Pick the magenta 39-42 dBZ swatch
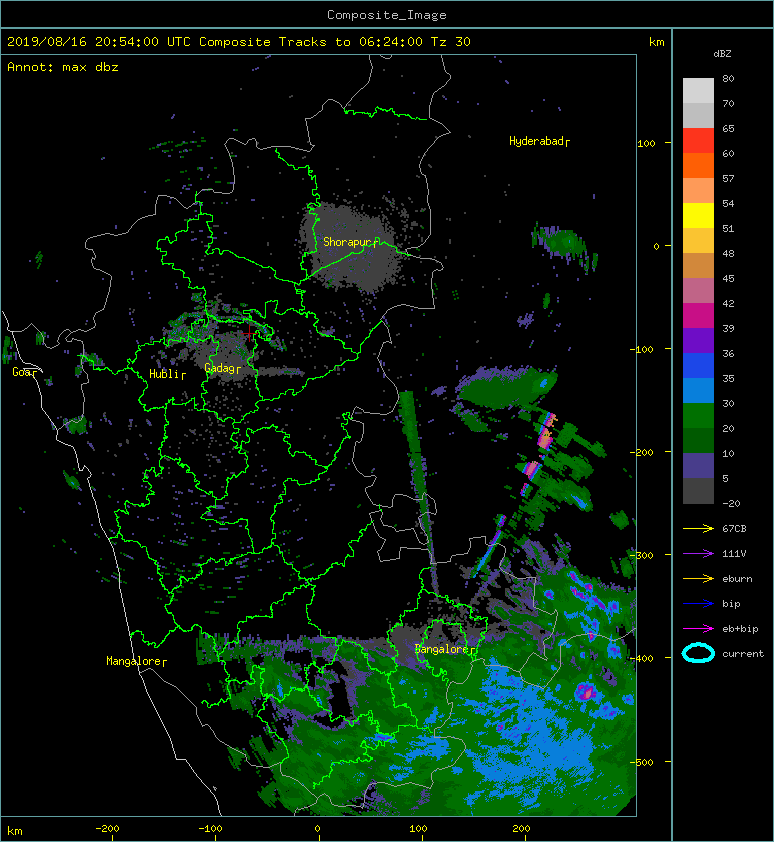This screenshot has width=774, height=842. click(698, 316)
